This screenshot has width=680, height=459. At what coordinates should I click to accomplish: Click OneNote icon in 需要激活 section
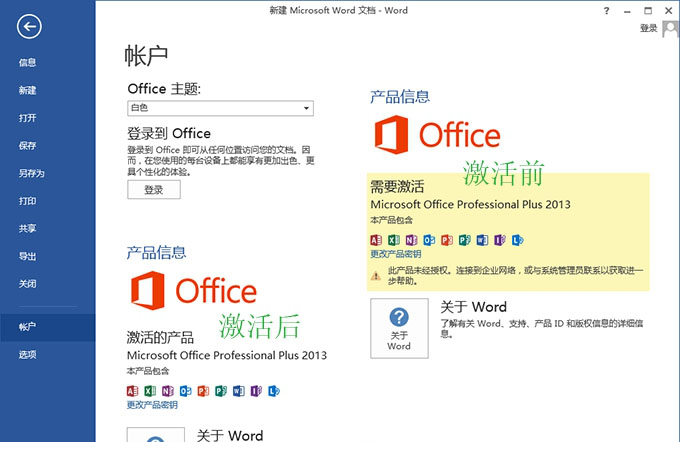pyautogui.click(x=412, y=240)
